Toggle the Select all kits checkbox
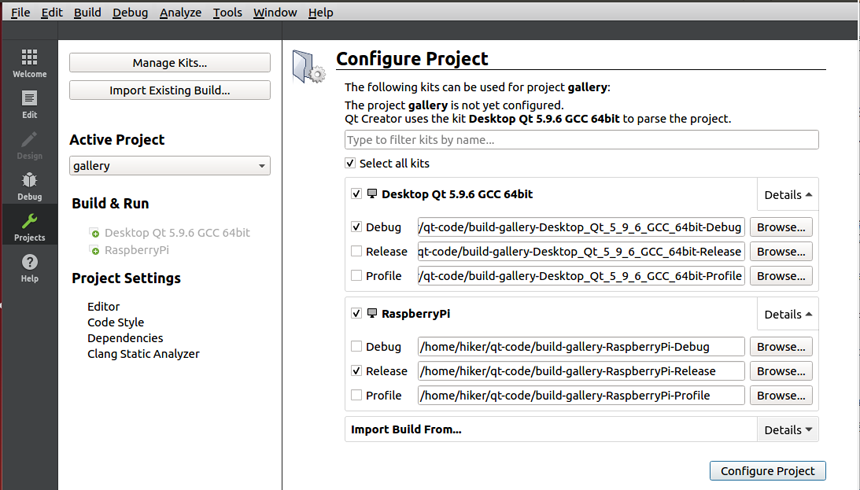 pos(350,163)
